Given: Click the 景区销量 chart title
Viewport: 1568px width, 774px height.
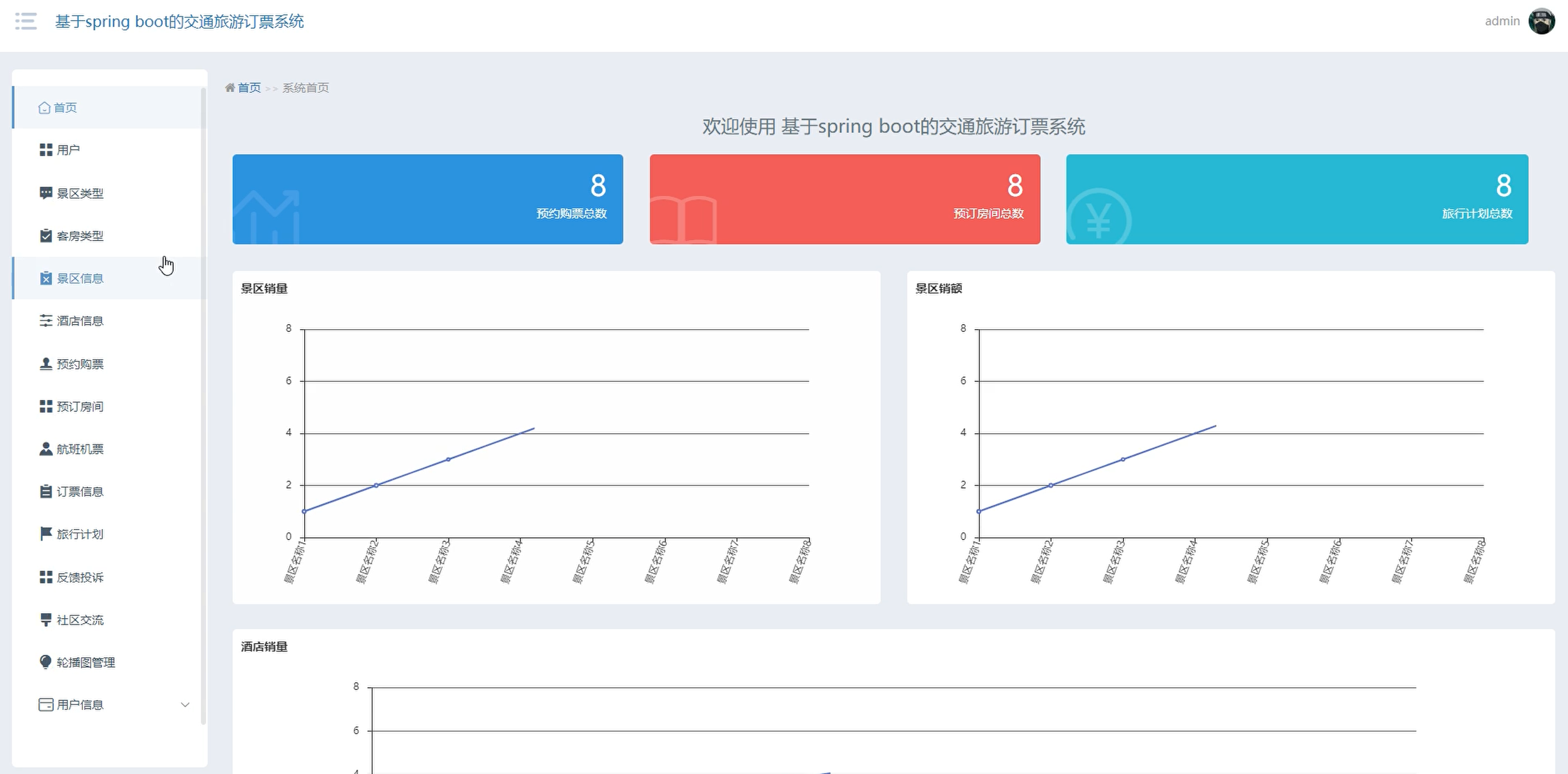Looking at the screenshot, I should tap(264, 288).
